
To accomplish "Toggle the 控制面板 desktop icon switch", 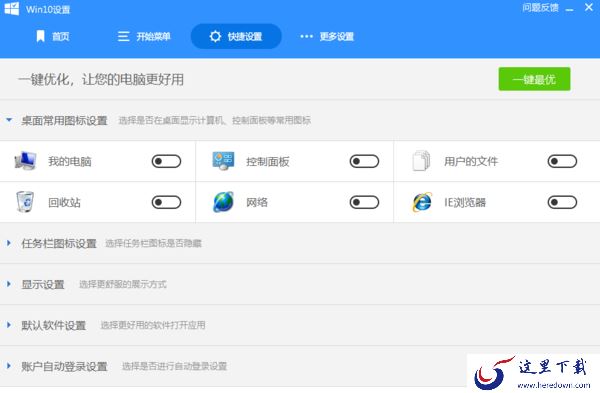I will [364, 161].
